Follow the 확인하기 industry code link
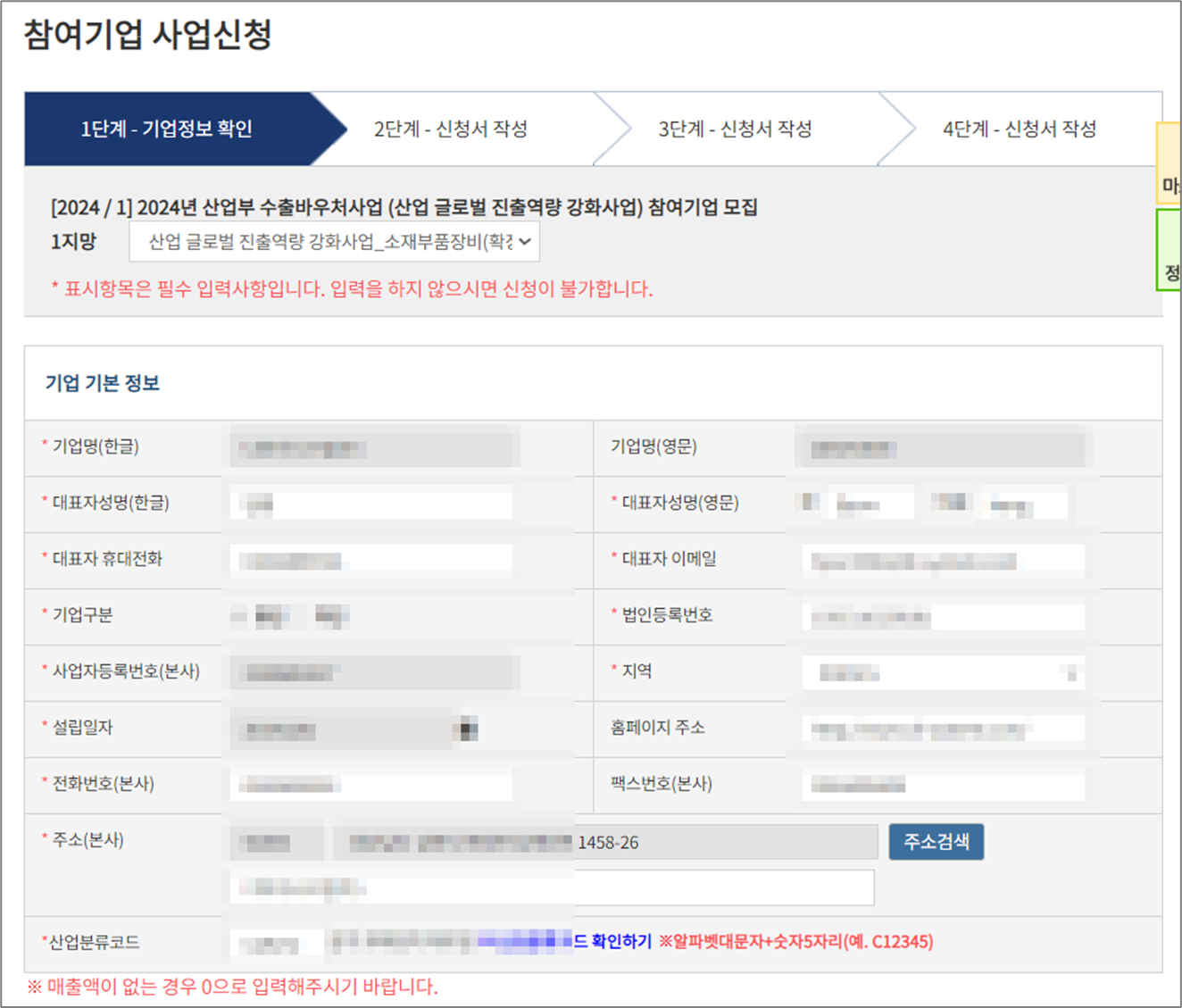This screenshot has width=1182, height=1008. click(621, 941)
